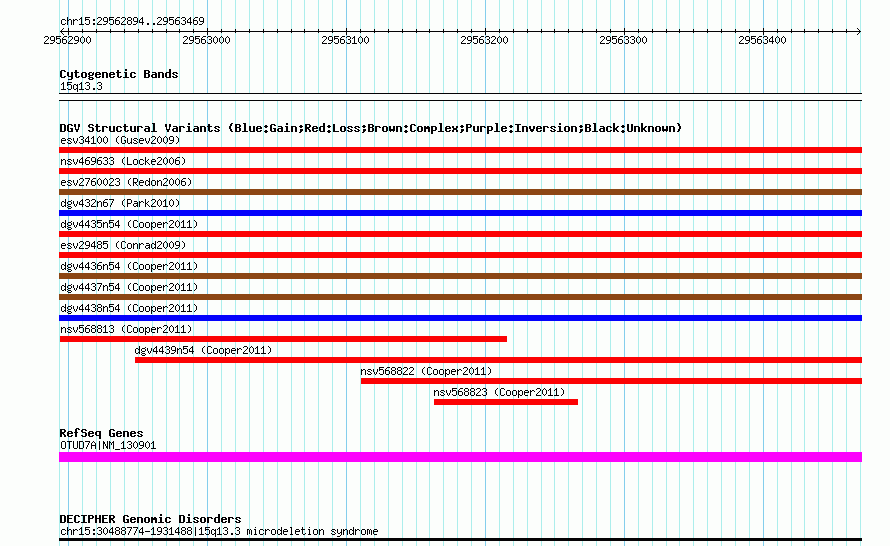Viewport: 890px width, 546px height.
Task: Click the magenta OTUD7A gene bar
Action: (x=460, y=457)
